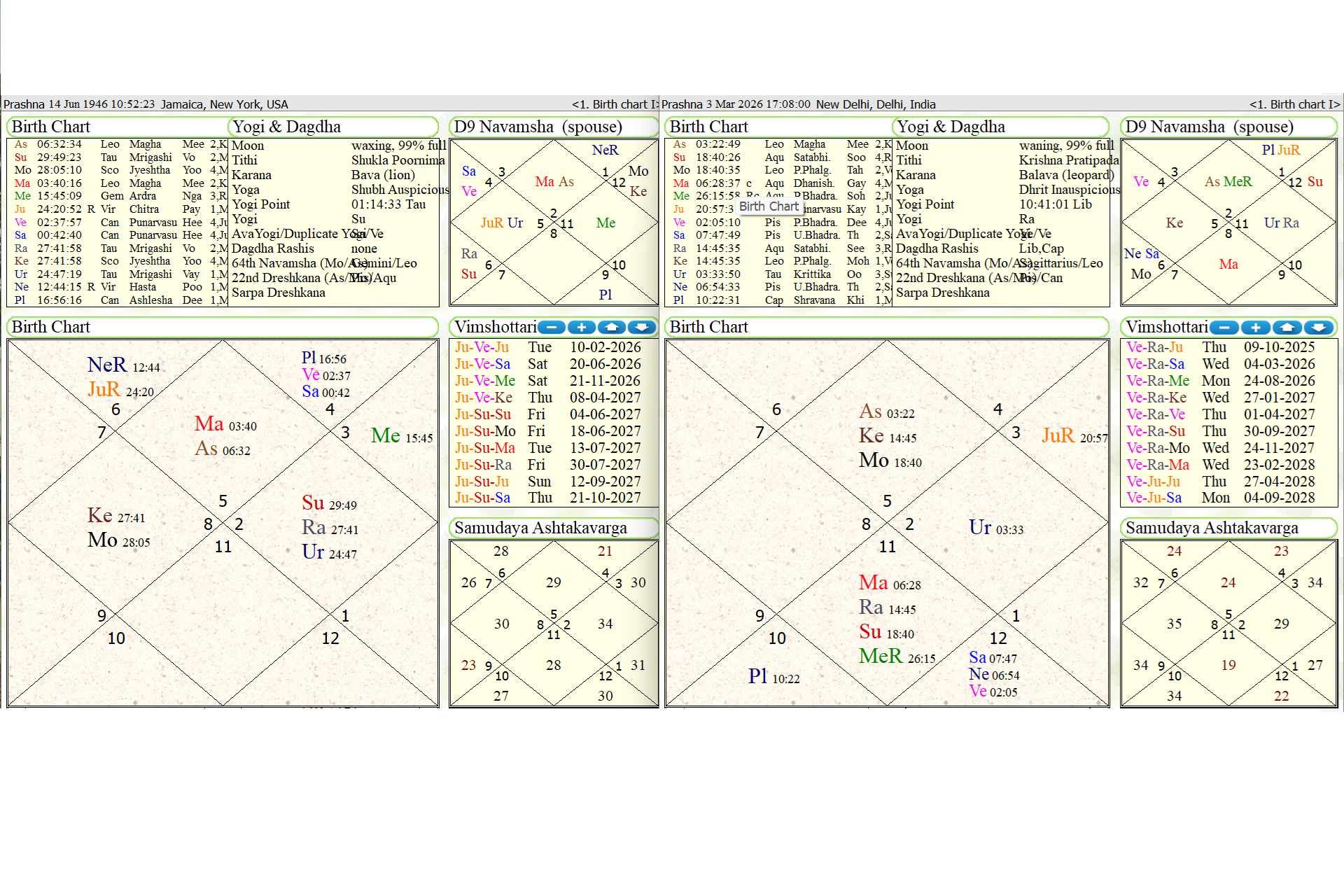Click right Samudaya Ashtakavarga header

click(x=1212, y=528)
